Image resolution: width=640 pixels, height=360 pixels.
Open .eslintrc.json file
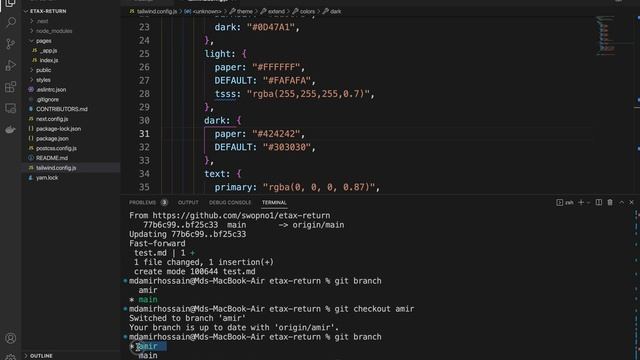click(x=51, y=90)
